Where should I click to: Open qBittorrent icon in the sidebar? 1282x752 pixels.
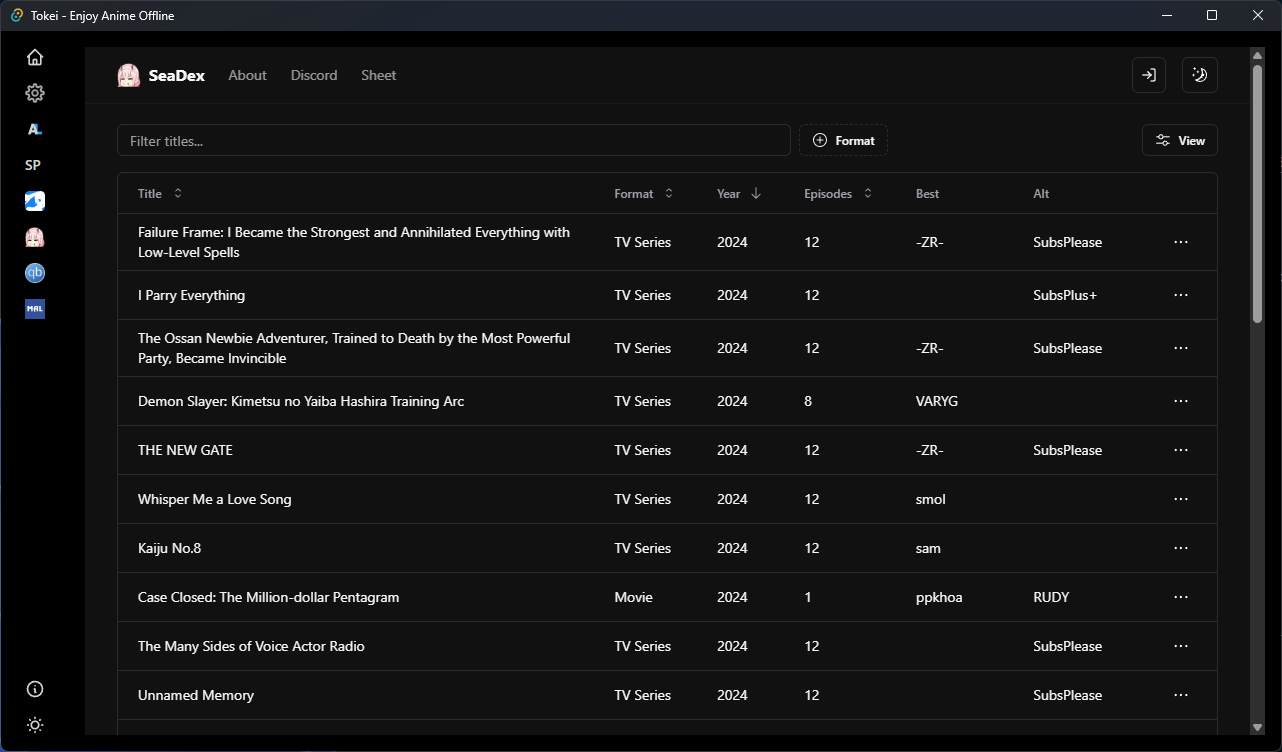point(35,273)
